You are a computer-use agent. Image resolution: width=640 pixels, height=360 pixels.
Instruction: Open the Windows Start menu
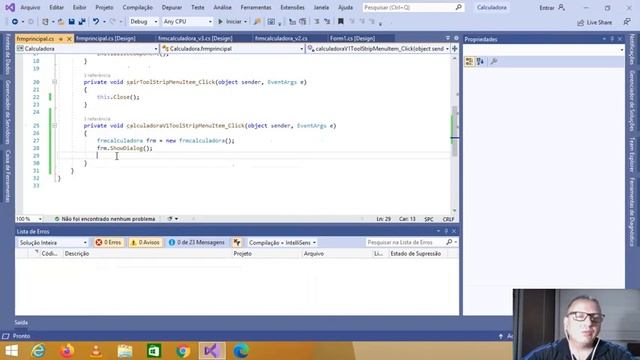[x=11, y=351]
